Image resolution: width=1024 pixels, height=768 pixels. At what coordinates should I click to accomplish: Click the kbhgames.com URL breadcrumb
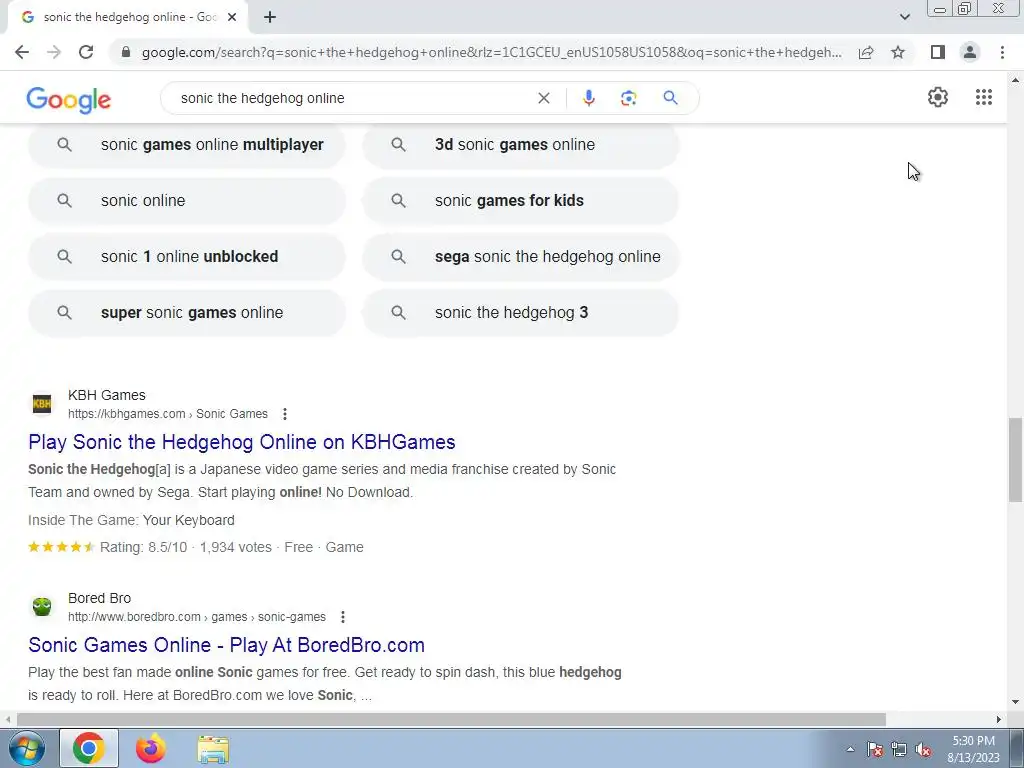point(168,414)
